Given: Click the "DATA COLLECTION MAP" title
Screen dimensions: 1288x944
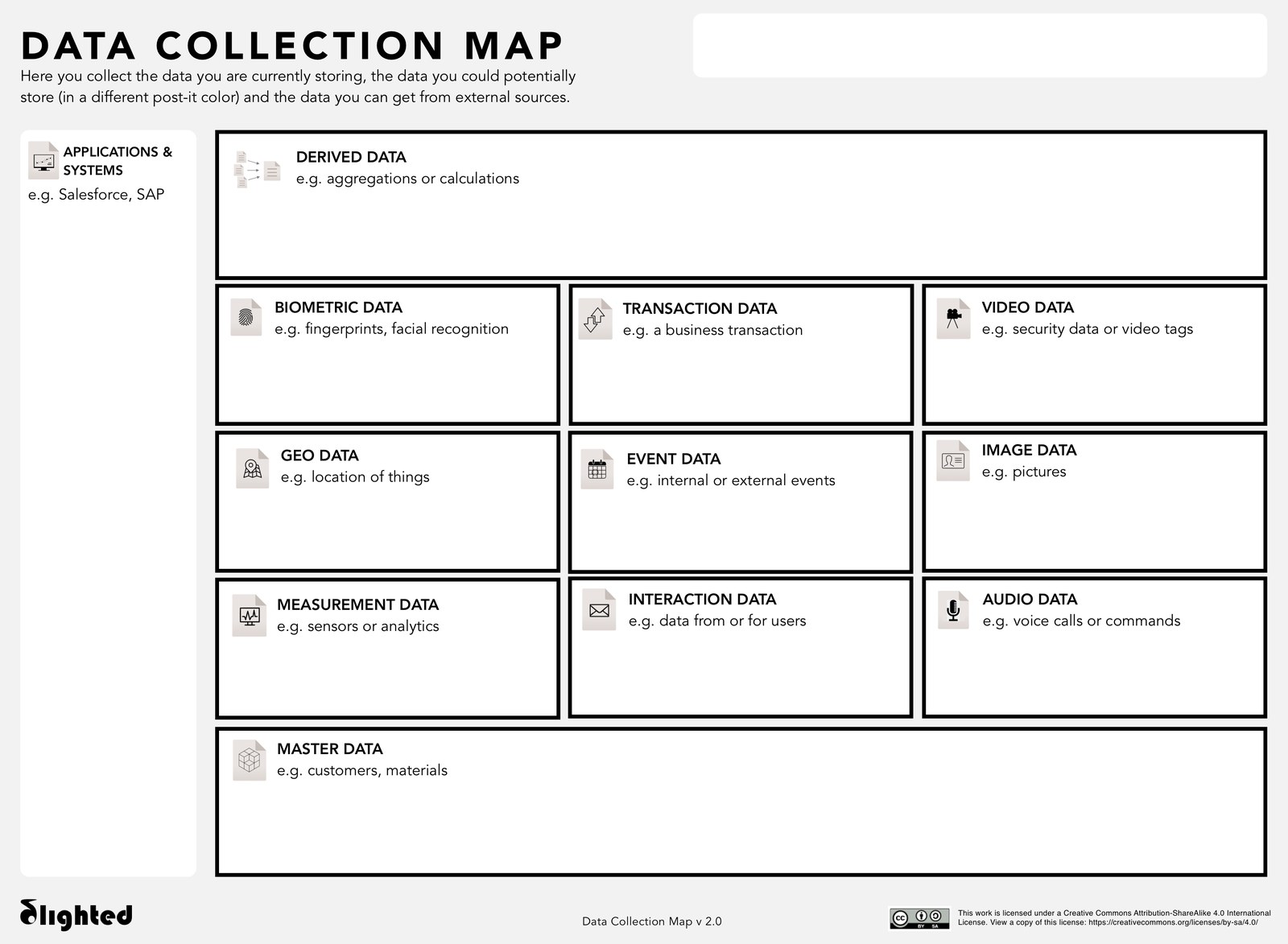Looking at the screenshot, I should [291, 45].
